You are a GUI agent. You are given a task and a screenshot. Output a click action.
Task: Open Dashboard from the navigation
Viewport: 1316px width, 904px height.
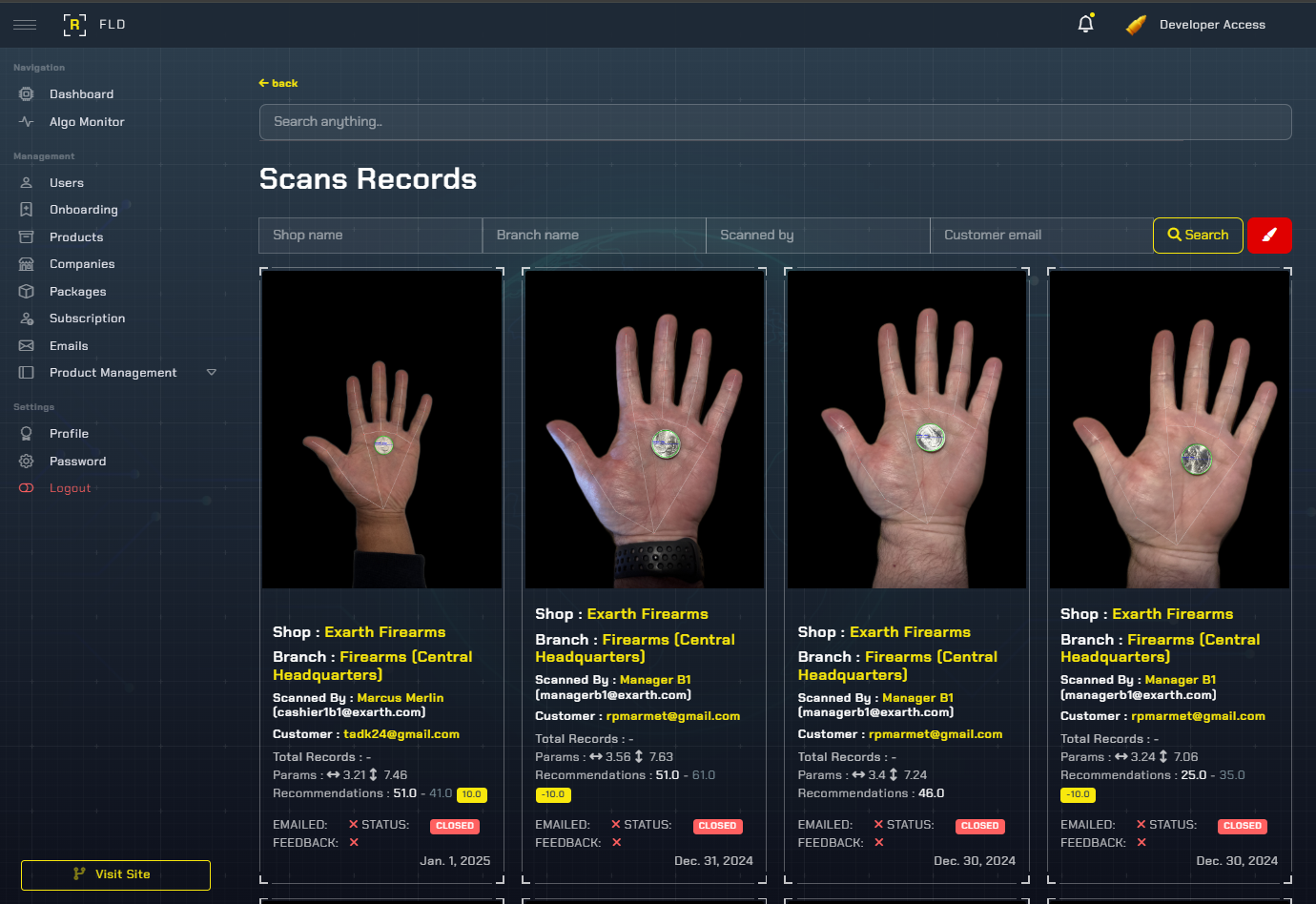81,94
